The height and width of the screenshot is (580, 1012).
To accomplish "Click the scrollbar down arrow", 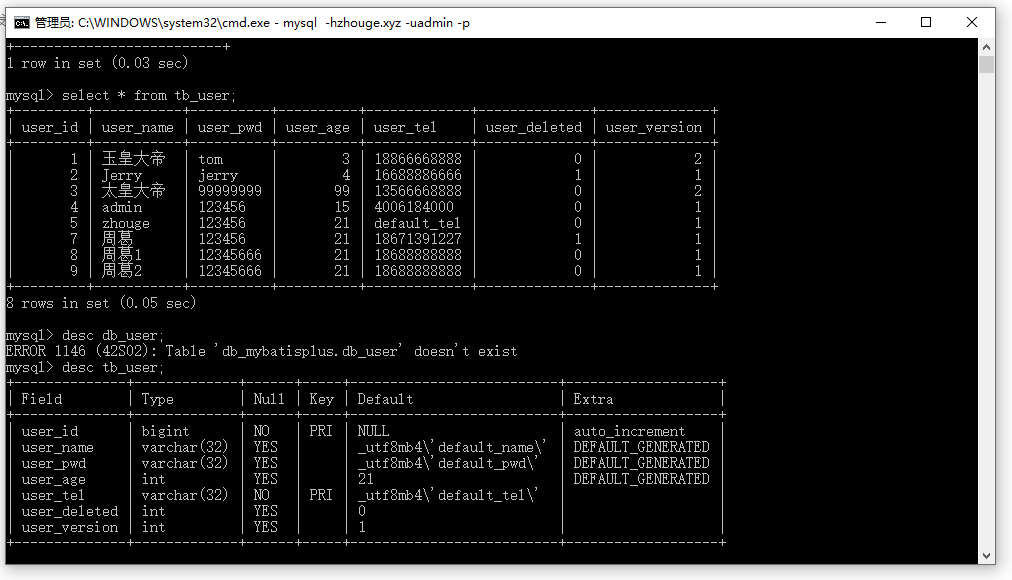I will click(986, 555).
